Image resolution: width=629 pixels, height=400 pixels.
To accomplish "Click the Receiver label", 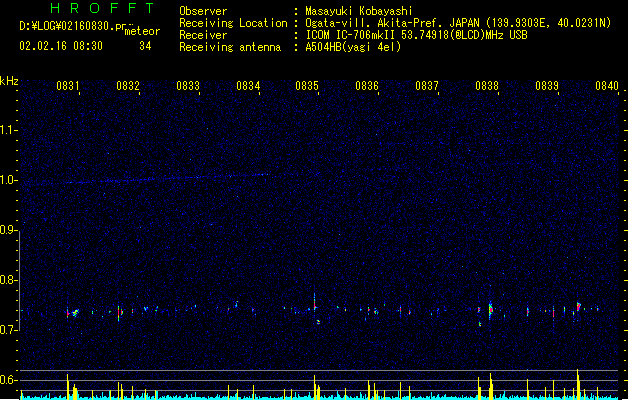I will pyautogui.click(x=203, y=35).
